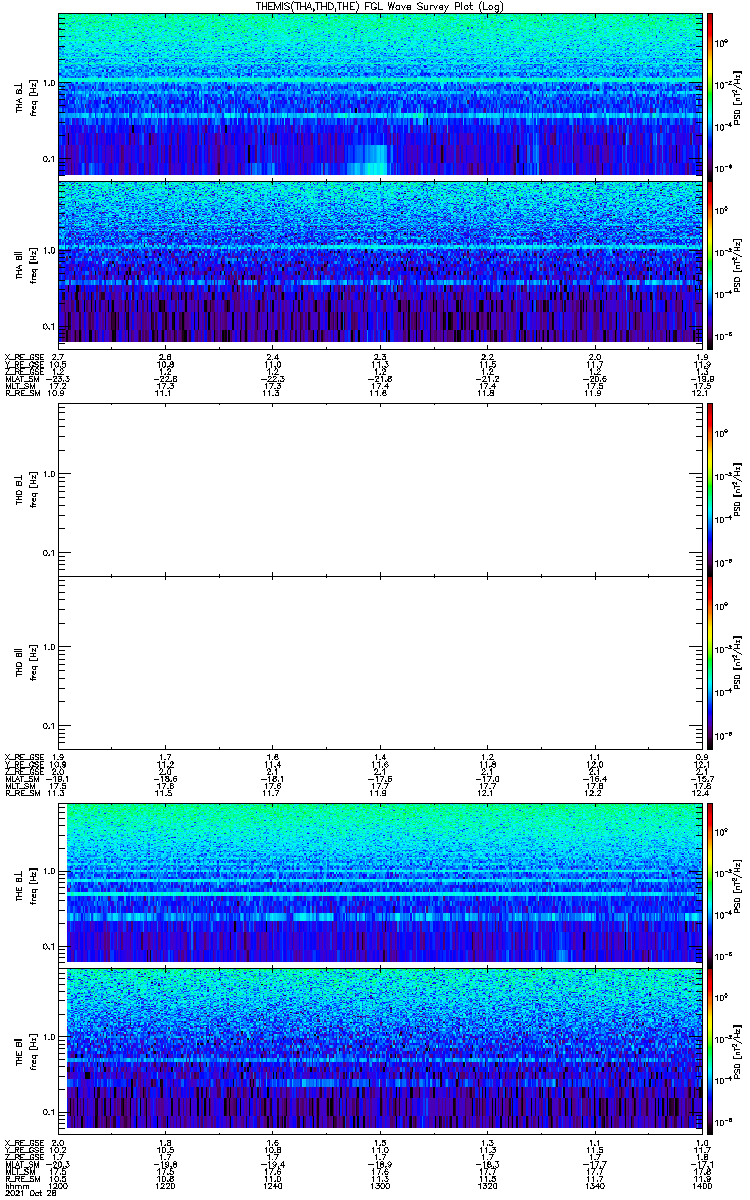This screenshot has width=750, height=1200.
Task: Click the 1240 time label on the bottom axis
Action: 273,1187
